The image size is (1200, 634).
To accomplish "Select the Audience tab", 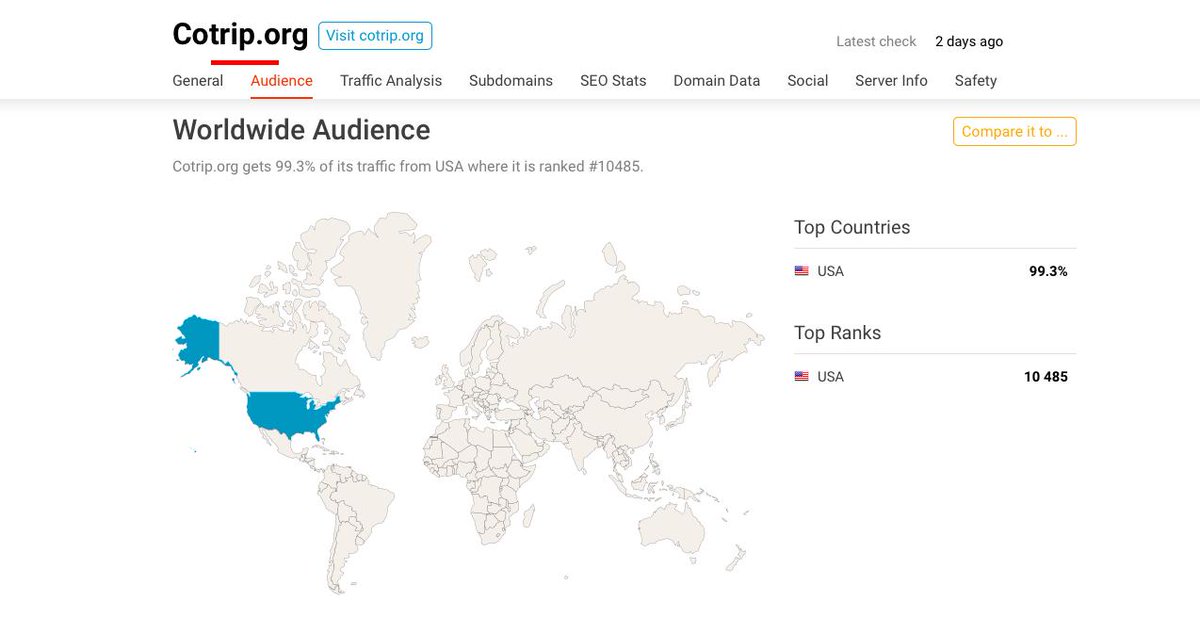I will pyautogui.click(x=282, y=81).
